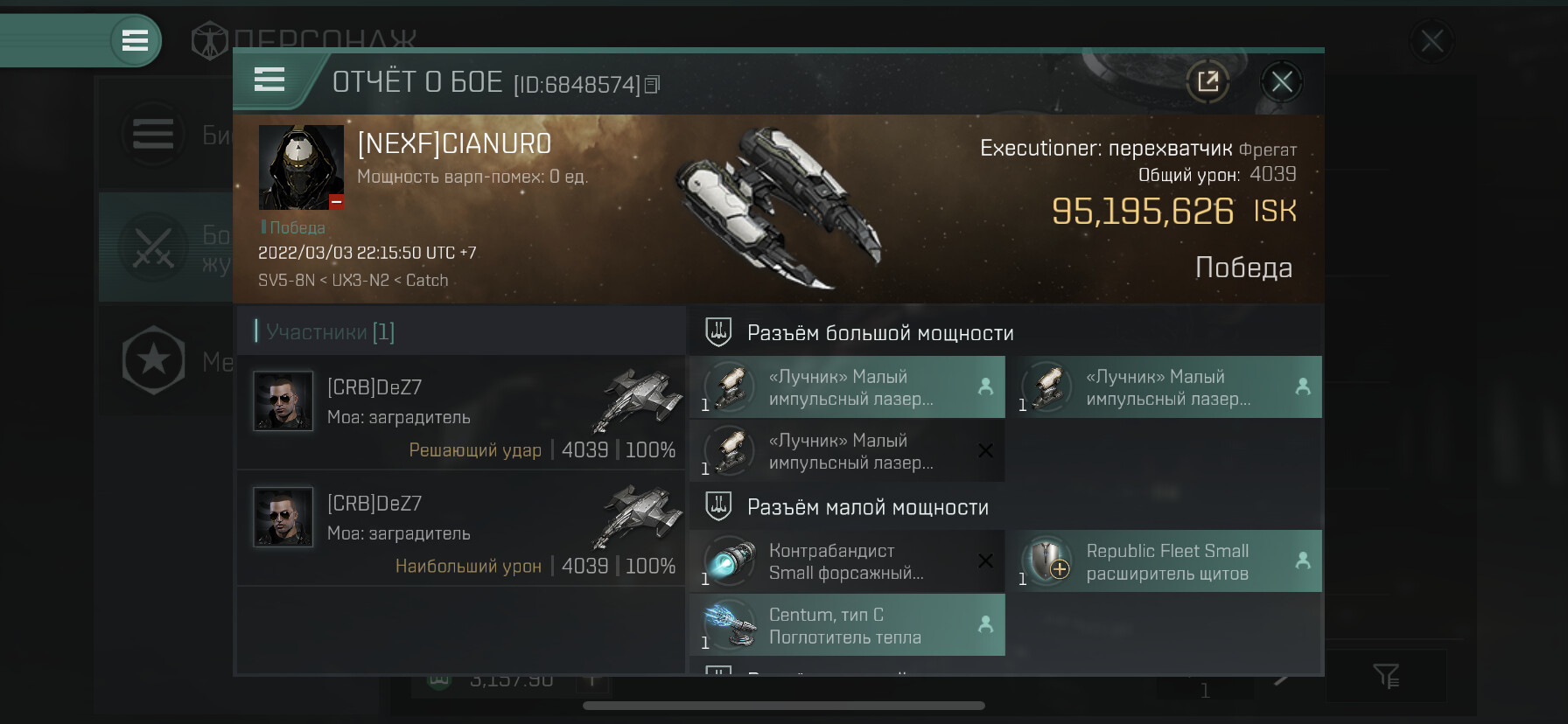Select the Executioner ship image
Viewport: 1568px width, 724px height.
point(779,207)
